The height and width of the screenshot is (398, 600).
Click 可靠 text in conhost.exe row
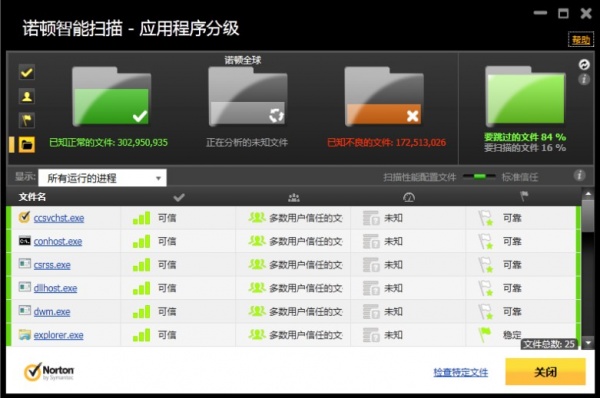click(512, 241)
